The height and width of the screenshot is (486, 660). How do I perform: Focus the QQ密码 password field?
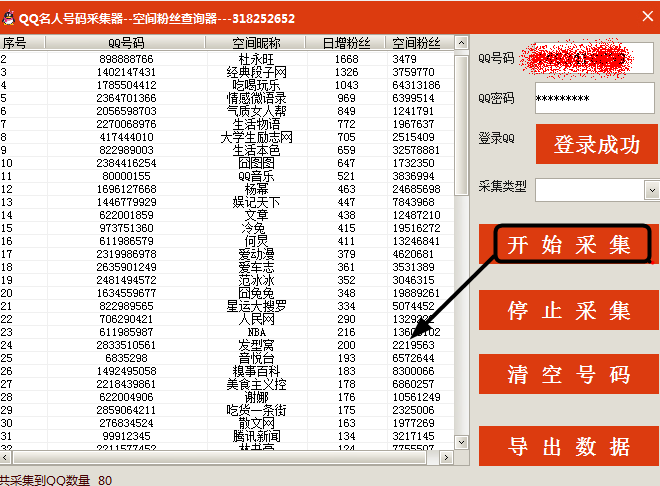tap(595, 98)
